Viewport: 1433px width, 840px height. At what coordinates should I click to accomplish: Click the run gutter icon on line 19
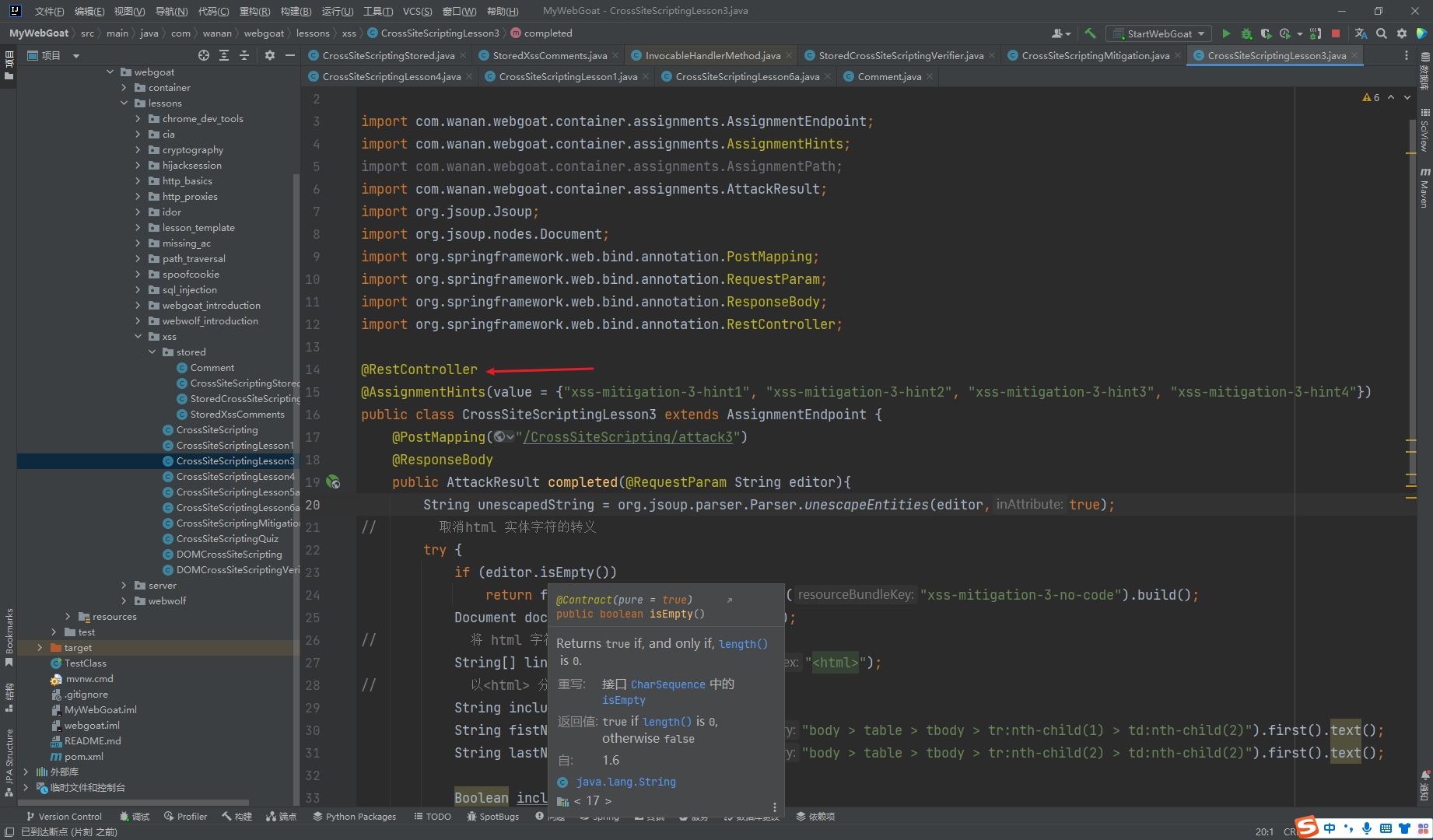click(x=333, y=482)
